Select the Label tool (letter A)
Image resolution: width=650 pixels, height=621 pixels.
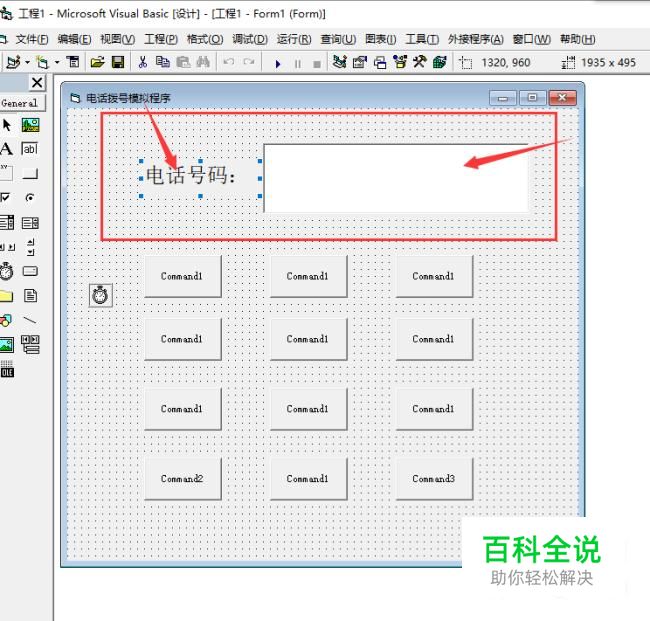6,149
